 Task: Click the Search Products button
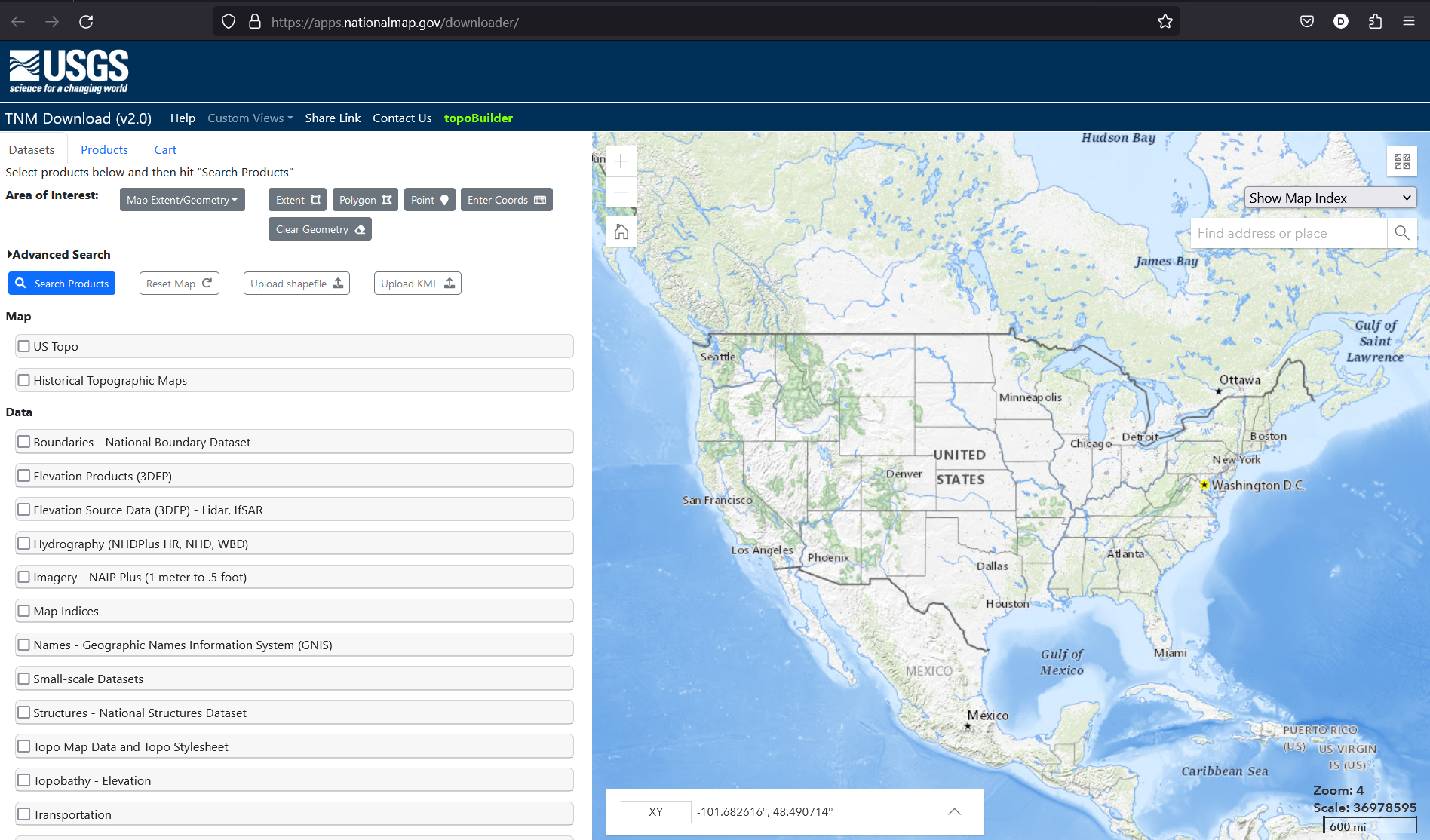point(62,284)
